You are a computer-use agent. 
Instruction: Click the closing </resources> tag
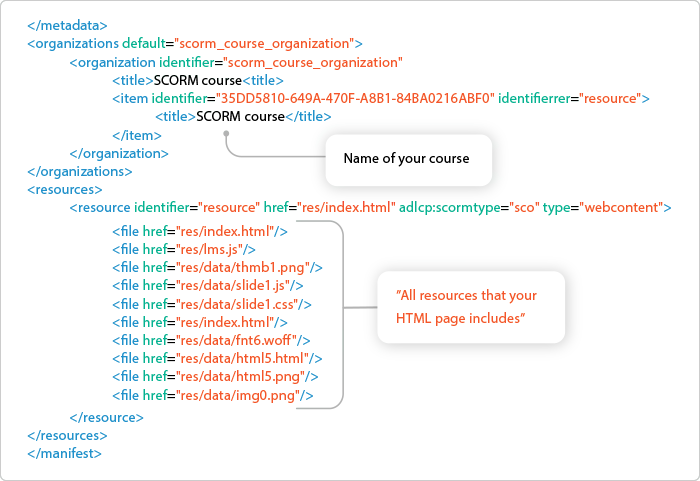67,435
